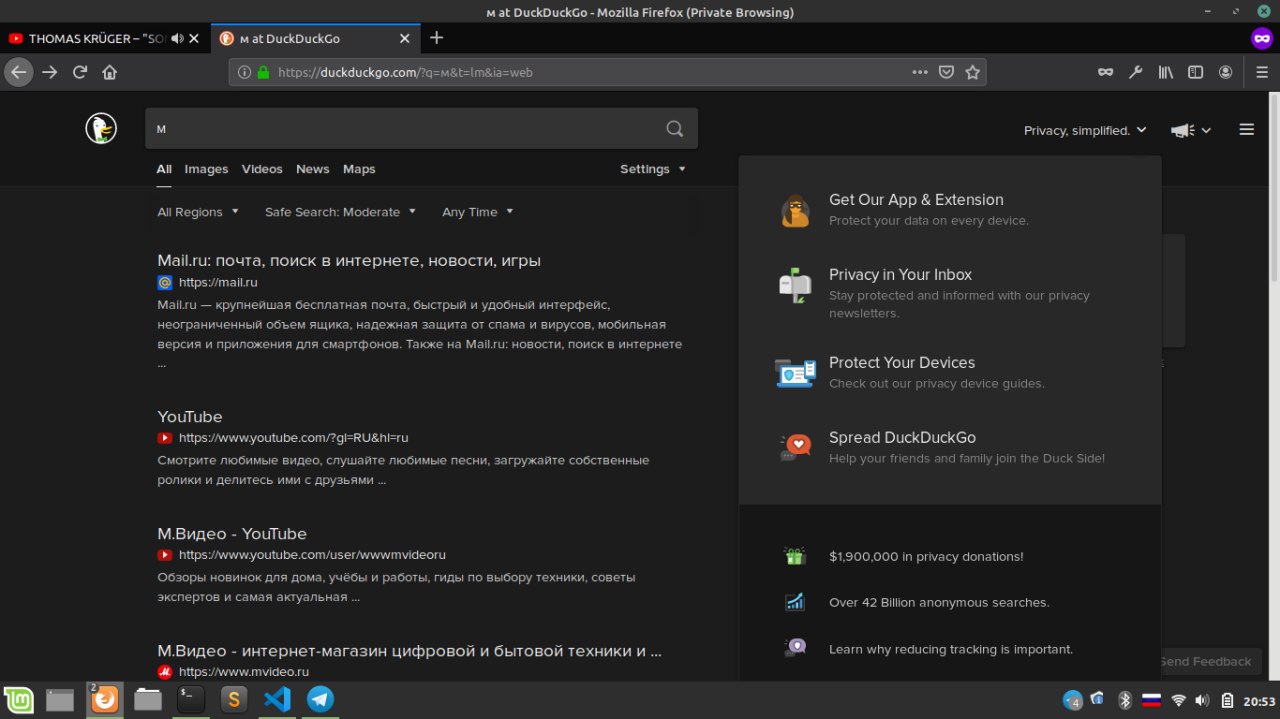This screenshot has width=1280, height=719.
Task: Open Telegram from the taskbar
Action: tap(320, 699)
